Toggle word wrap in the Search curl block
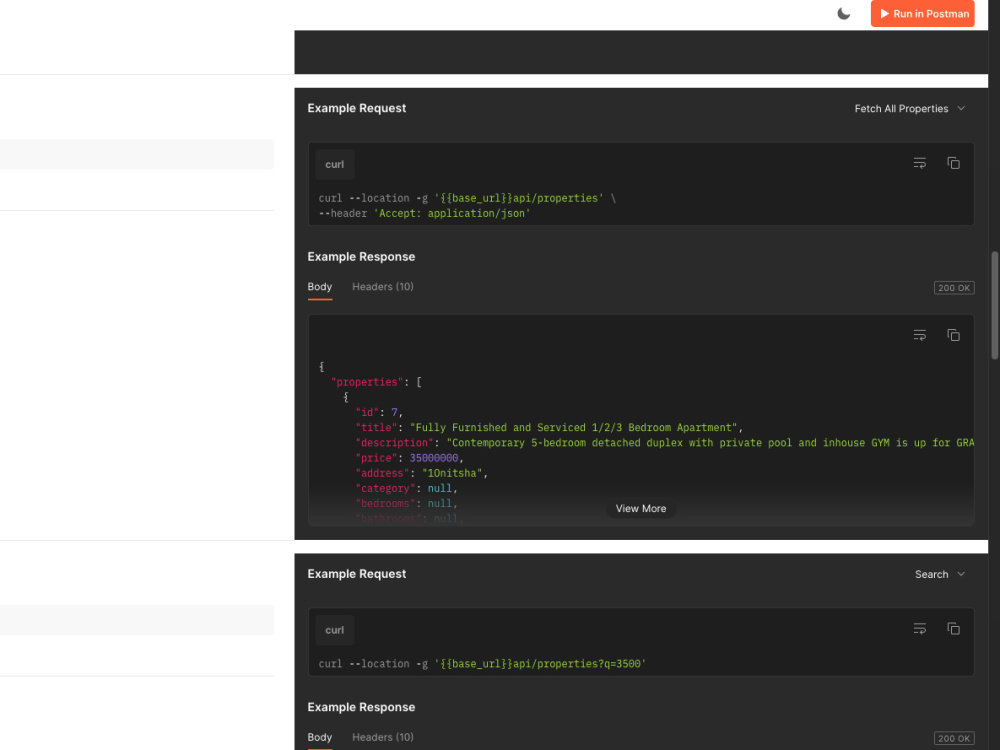 click(x=919, y=629)
